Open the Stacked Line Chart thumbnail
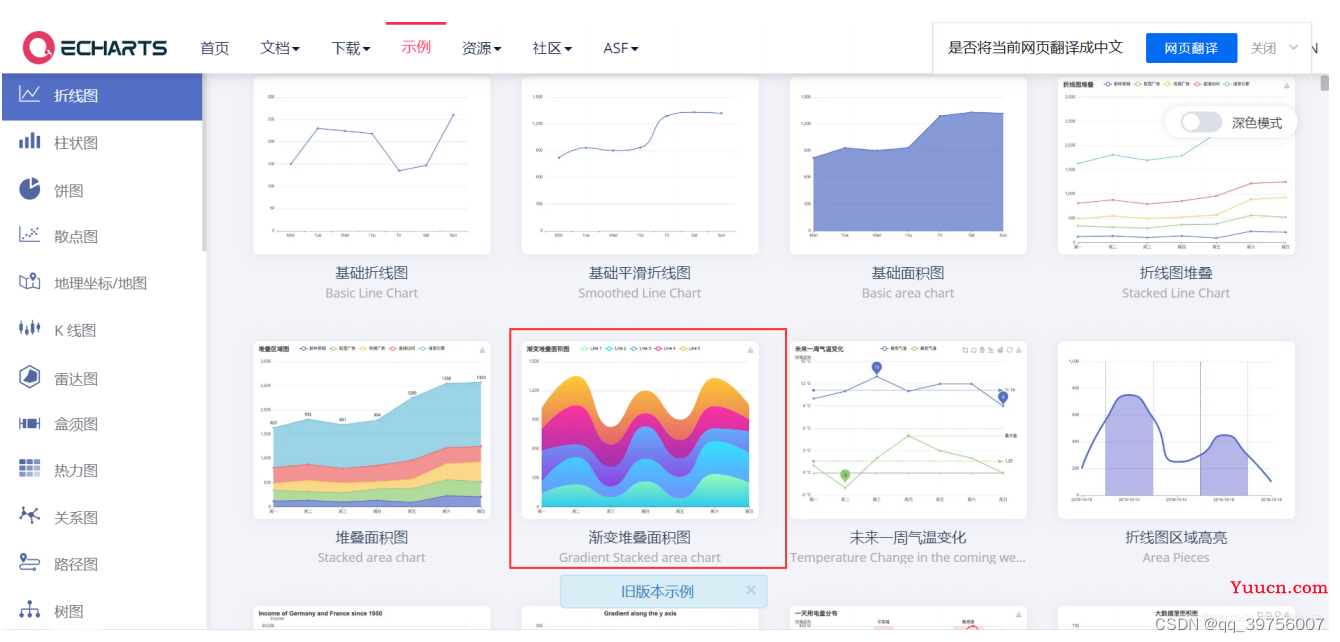Image resolution: width=1340 pixels, height=642 pixels. point(1176,165)
